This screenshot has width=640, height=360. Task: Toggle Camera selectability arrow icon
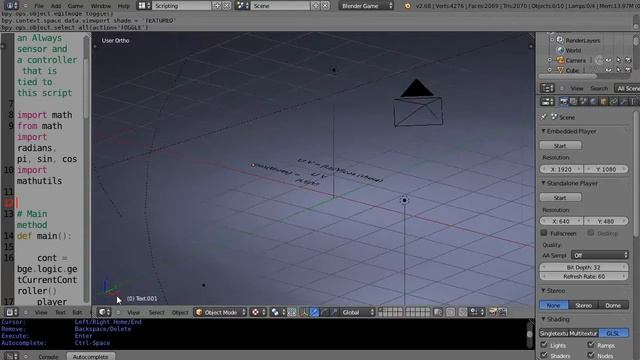[x=618, y=60]
